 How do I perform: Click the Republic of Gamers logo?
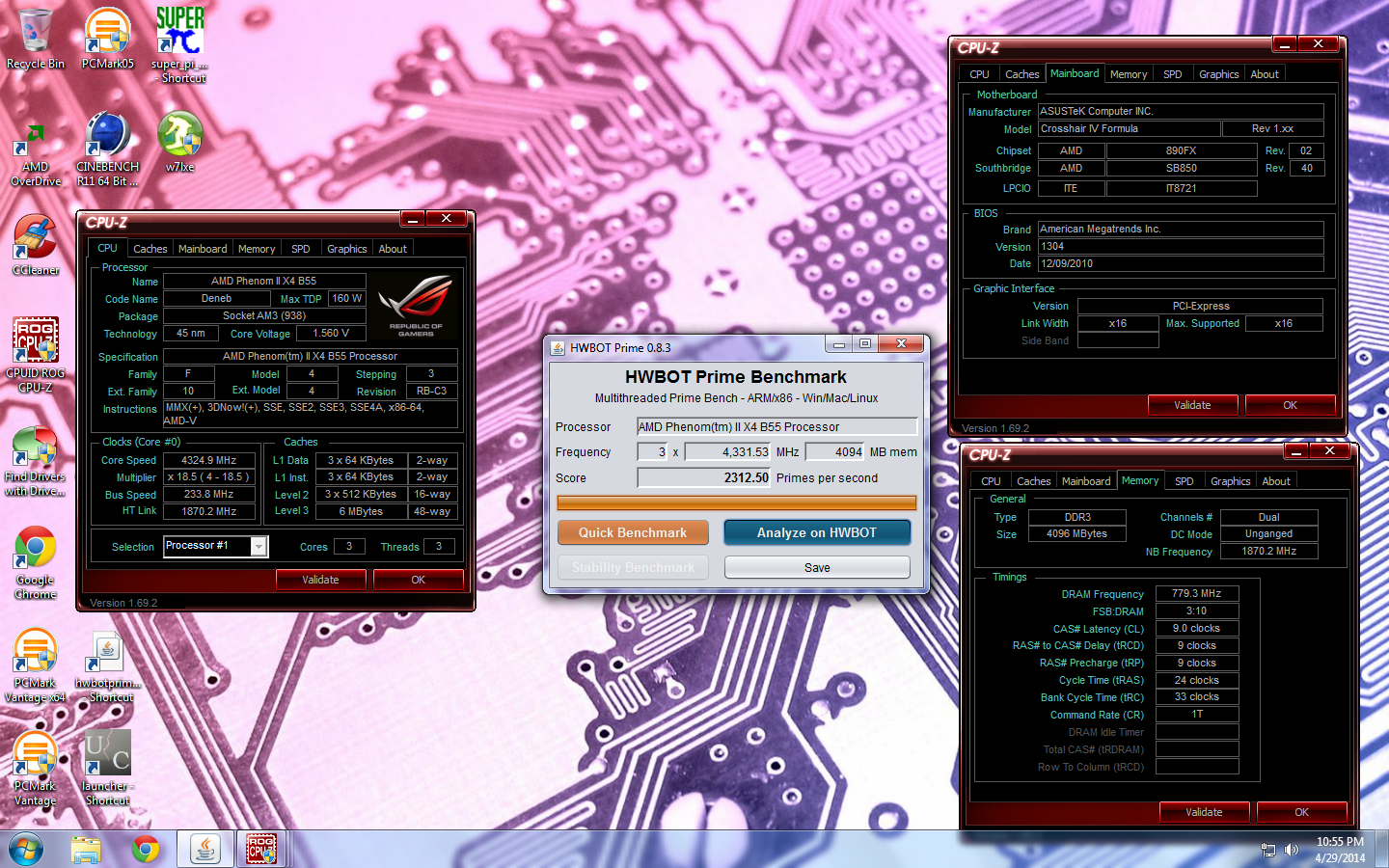(x=416, y=306)
